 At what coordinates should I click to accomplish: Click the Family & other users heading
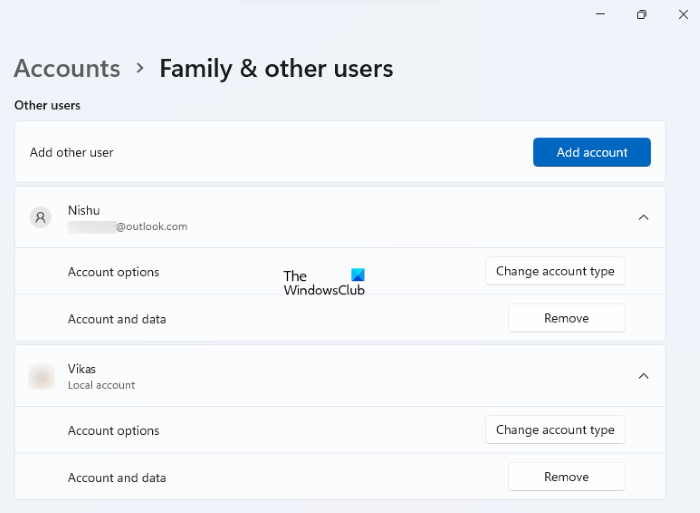click(x=276, y=68)
